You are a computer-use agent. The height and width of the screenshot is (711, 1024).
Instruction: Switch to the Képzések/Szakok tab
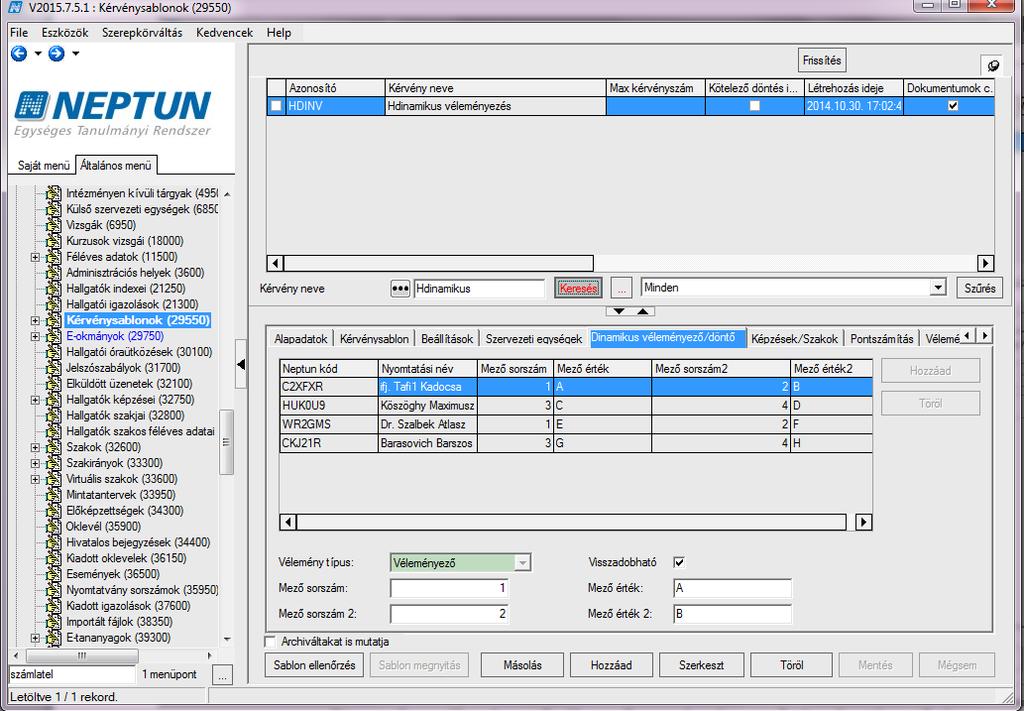pos(794,339)
